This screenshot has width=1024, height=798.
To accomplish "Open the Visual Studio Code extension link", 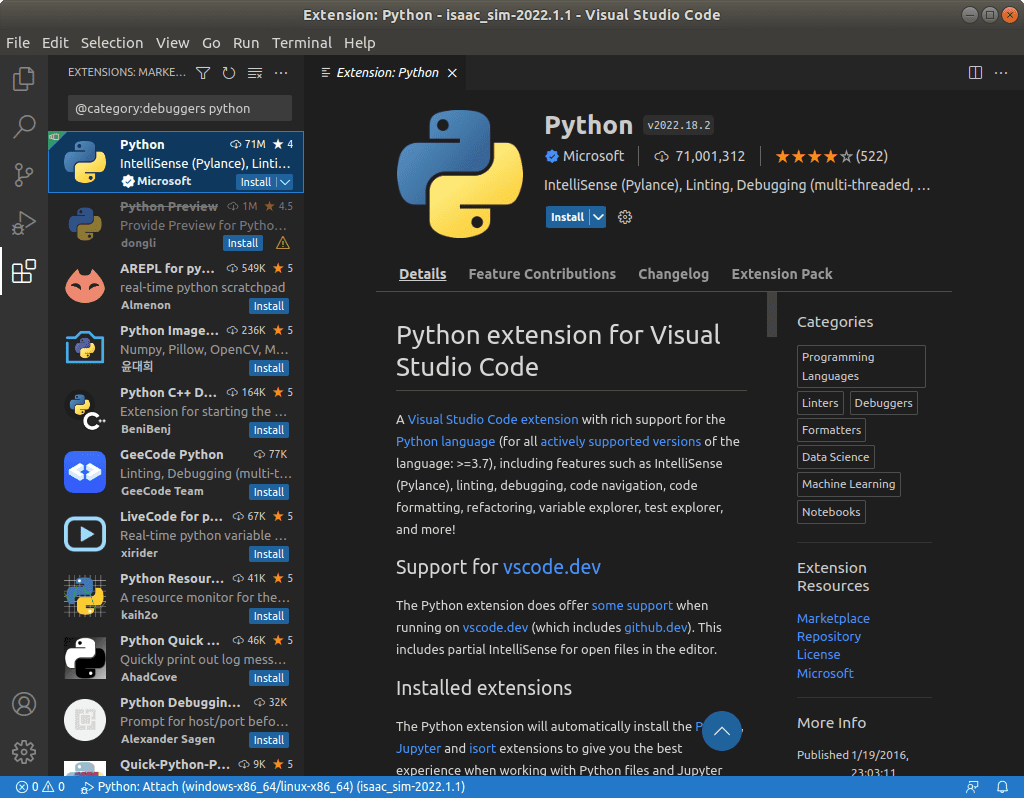I will click(x=493, y=419).
